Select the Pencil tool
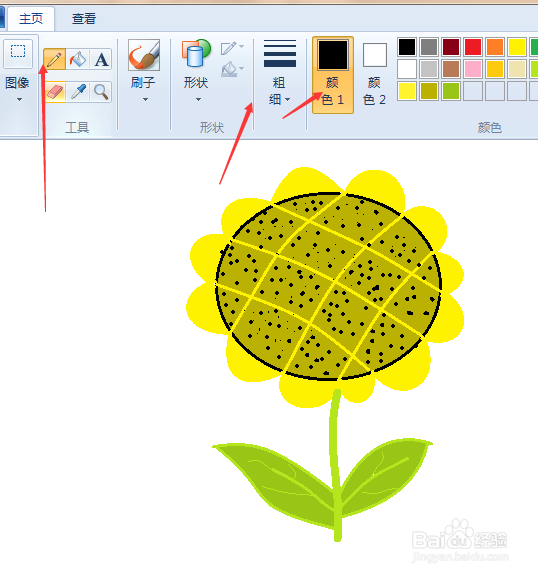This screenshot has height=576, width=538. pyautogui.click(x=54, y=59)
